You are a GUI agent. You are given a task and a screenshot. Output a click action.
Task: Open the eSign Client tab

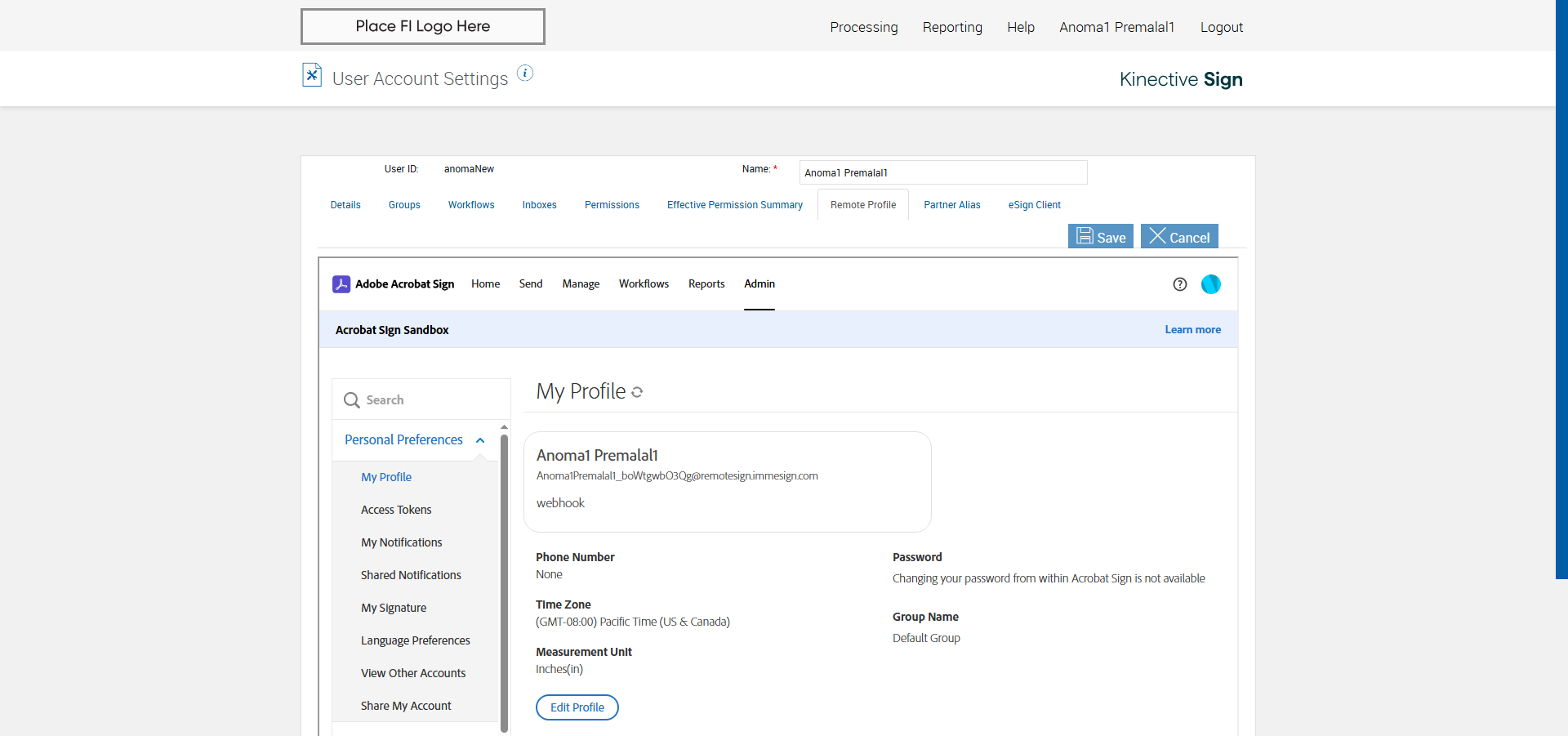[x=1034, y=205]
